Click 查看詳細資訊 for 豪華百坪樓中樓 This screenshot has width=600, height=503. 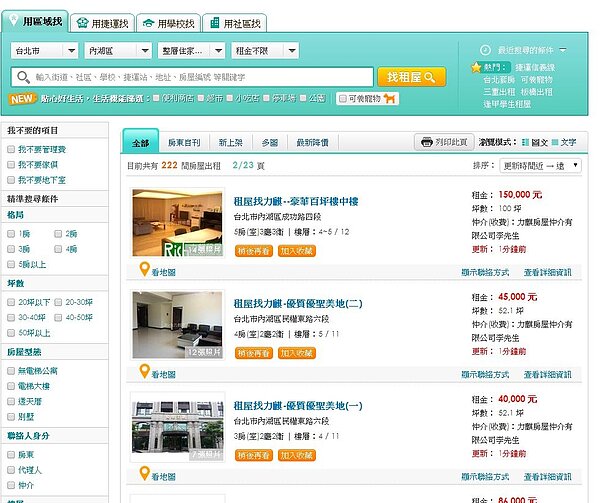[x=547, y=272]
